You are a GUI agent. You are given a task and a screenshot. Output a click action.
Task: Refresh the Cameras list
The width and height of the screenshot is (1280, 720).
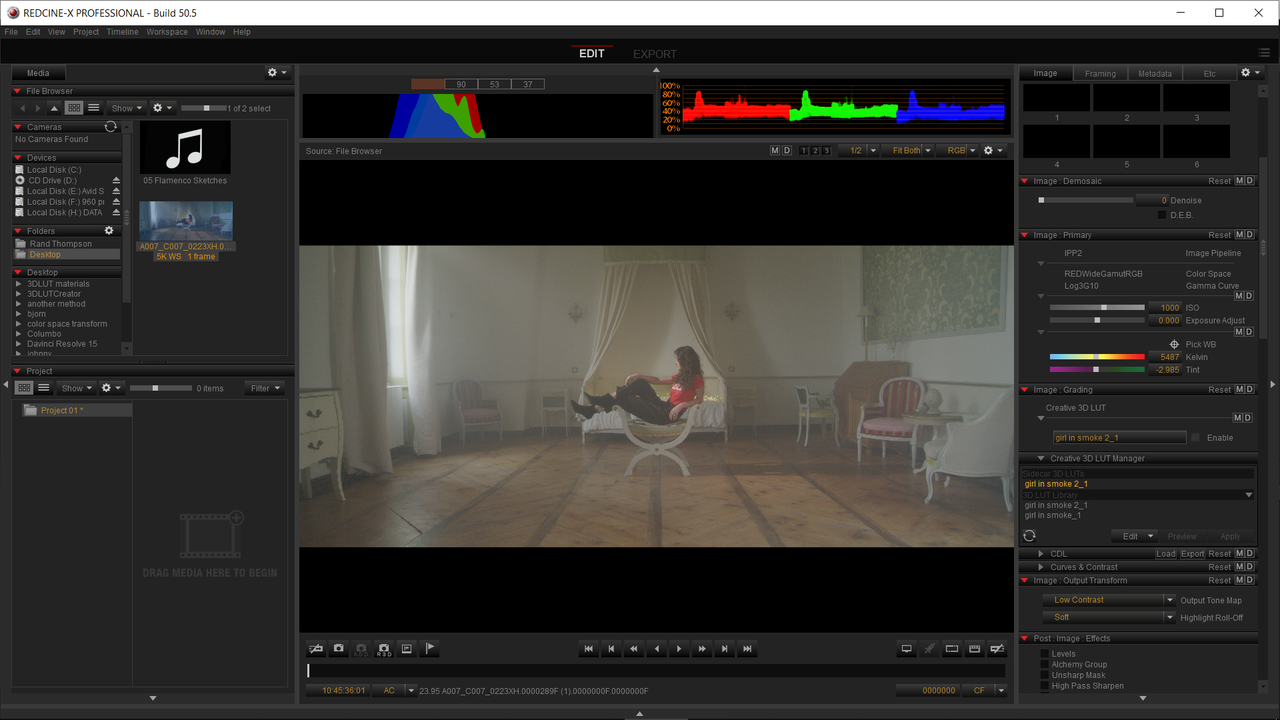pyautogui.click(x=110, y=127)
